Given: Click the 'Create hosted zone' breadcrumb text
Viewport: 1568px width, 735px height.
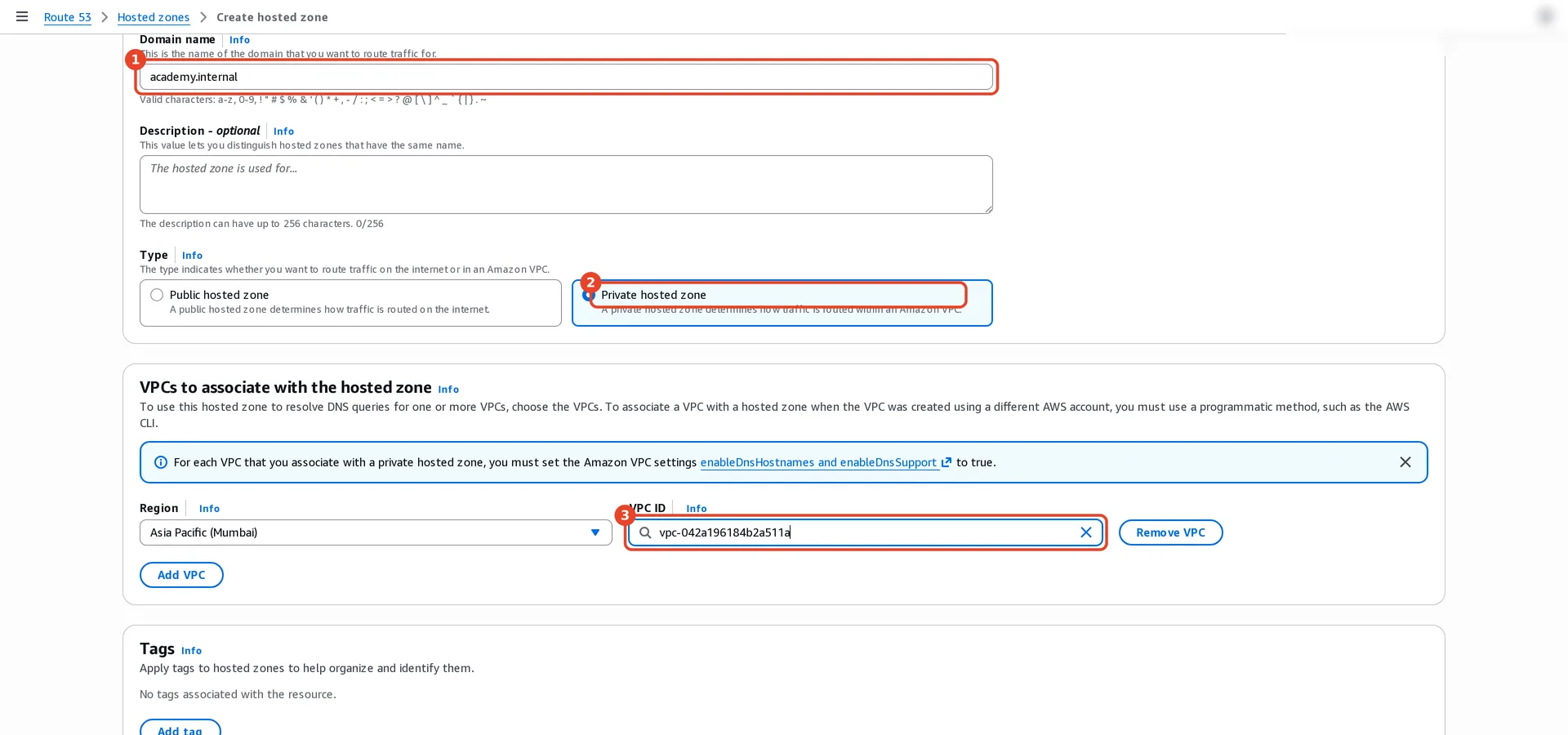Looking at the screenshot, I should coord(272,17).
